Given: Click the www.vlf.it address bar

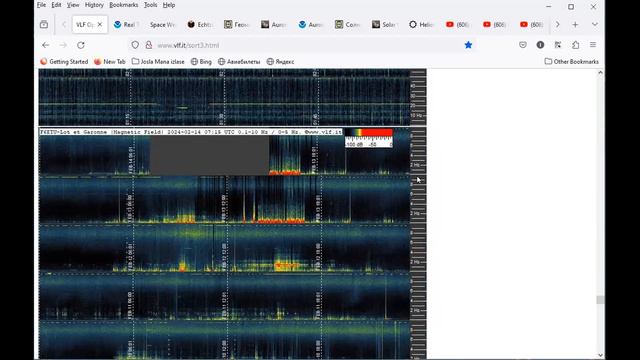Looking at the screenshot, I should point(302,45).
